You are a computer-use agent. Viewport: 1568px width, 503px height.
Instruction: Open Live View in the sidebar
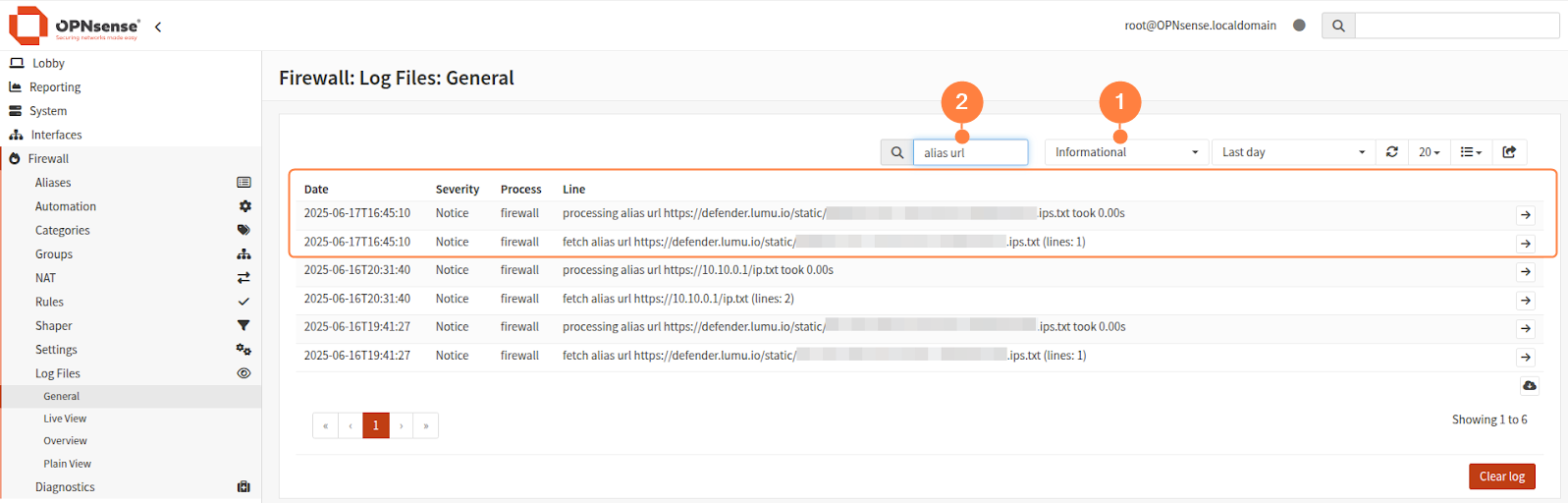coord(65,419)
